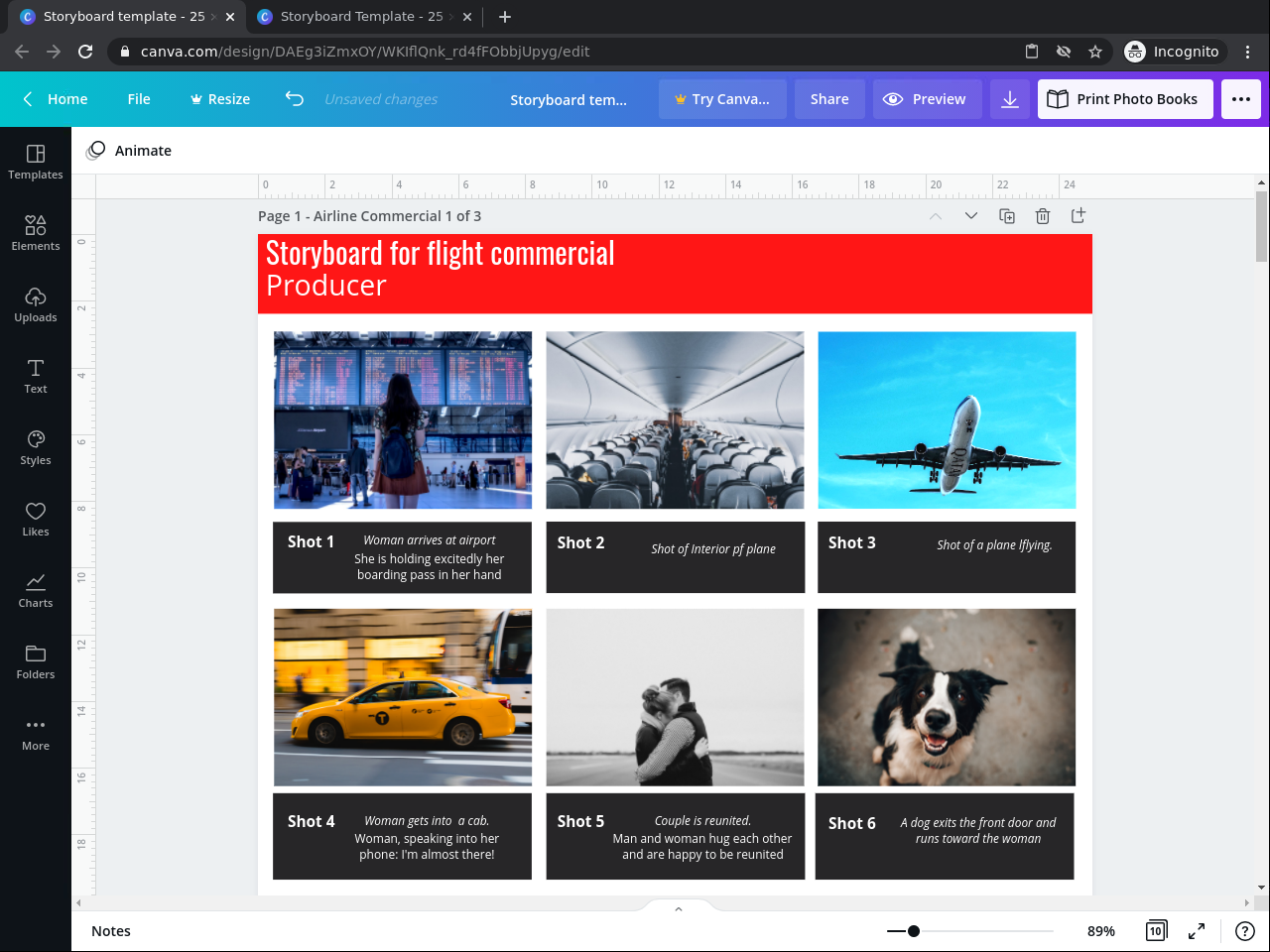
Task: Click the 'Producer' subtitle text
Action: pyautogui.click(x=326, y=286)
